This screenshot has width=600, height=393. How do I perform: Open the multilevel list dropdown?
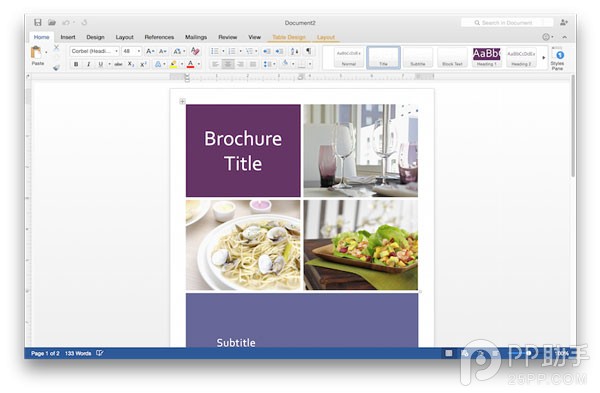coord(256,51)
